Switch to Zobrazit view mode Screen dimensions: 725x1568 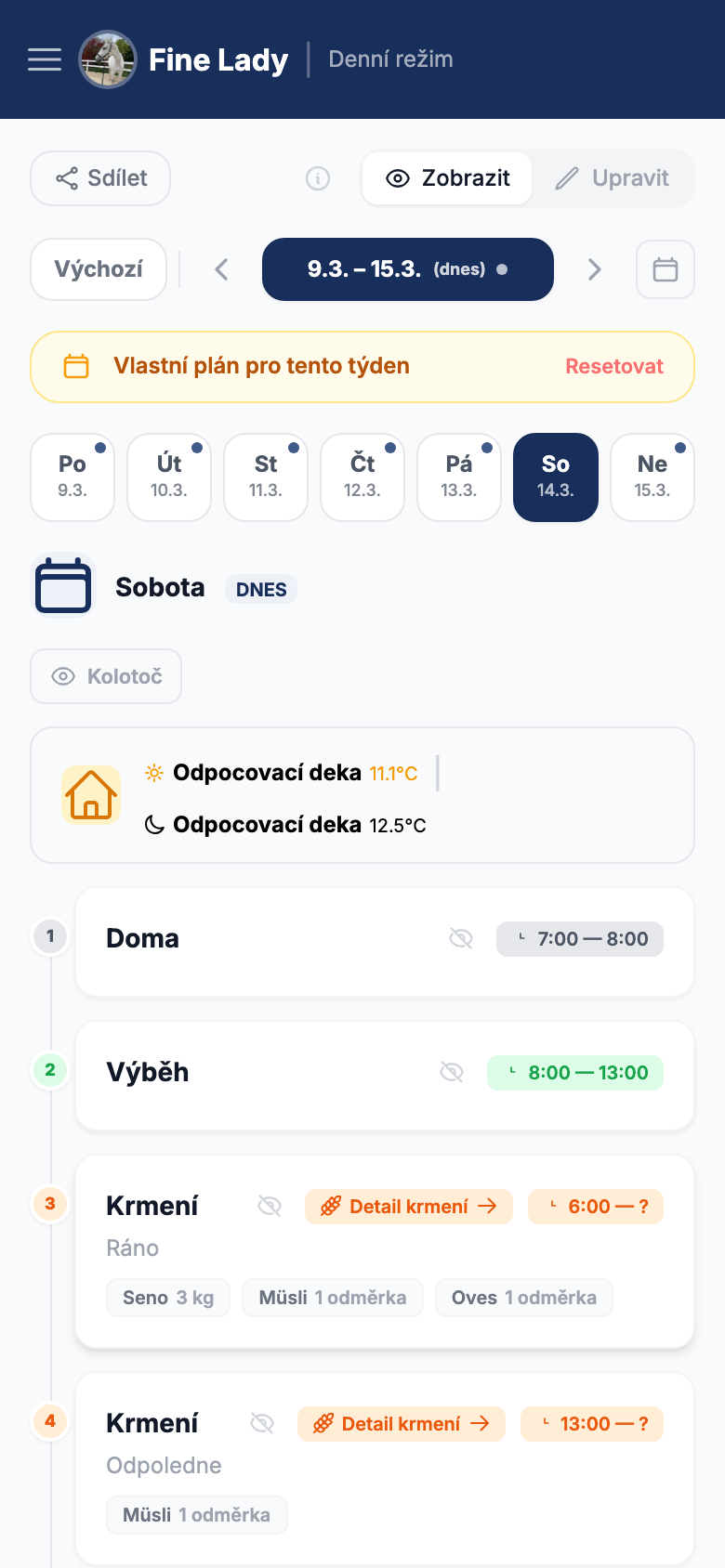448,178
